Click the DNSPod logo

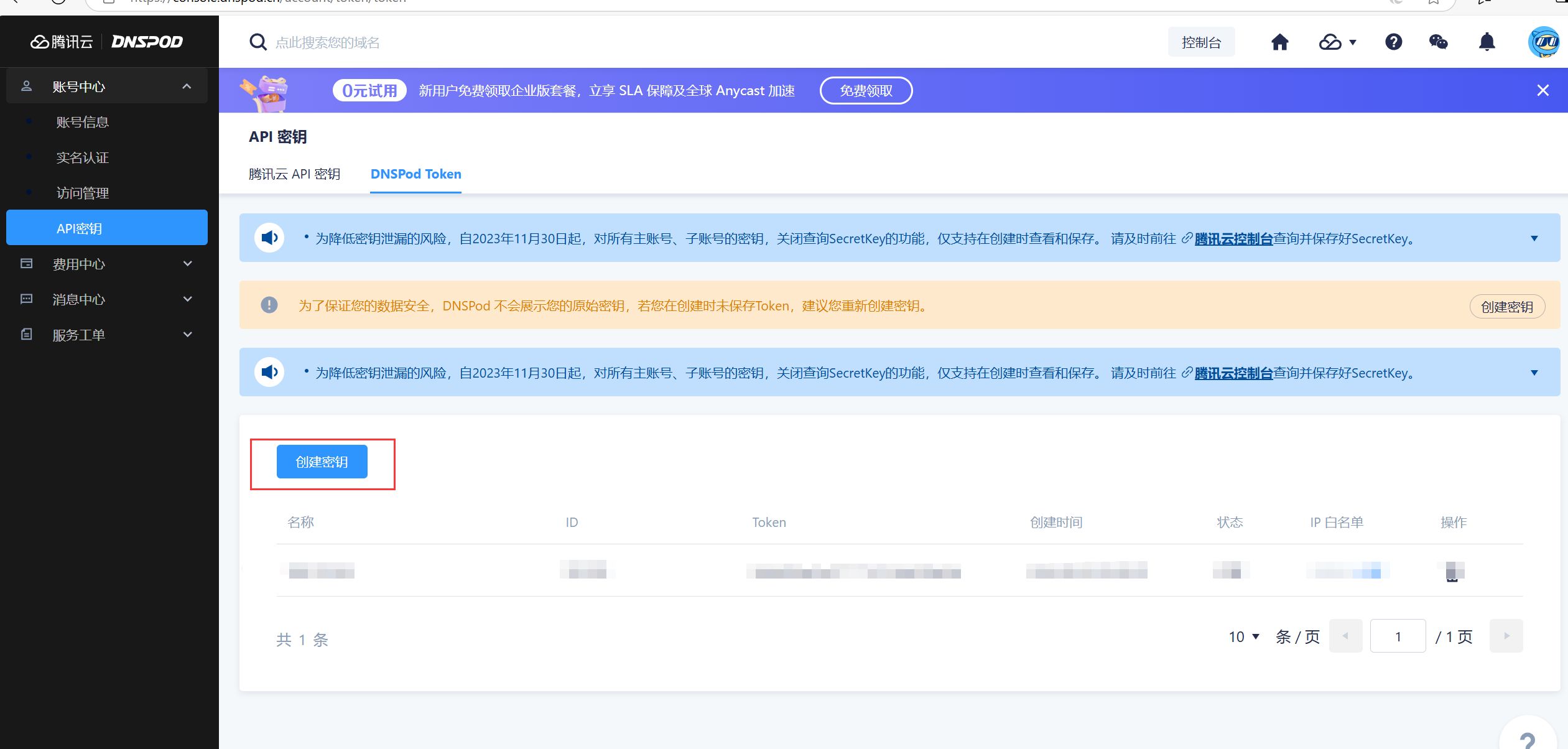(147, 42)
